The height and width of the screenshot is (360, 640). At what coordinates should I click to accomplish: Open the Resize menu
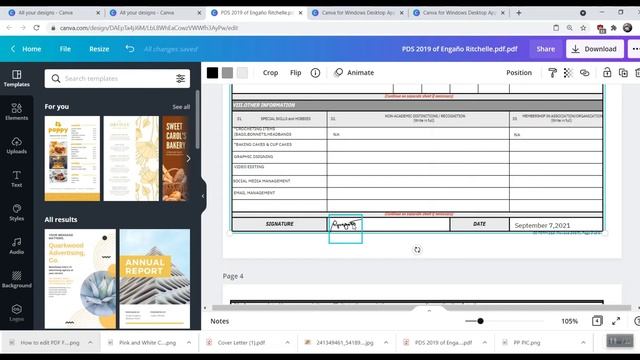pyautogui.click(x=99, y=49)
